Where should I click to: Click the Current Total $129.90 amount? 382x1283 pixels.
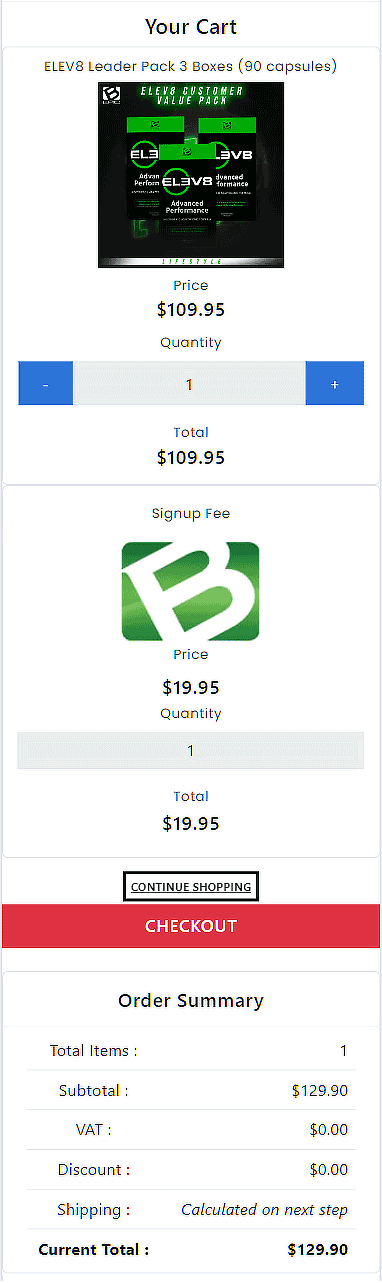(x=318, y=1250)
